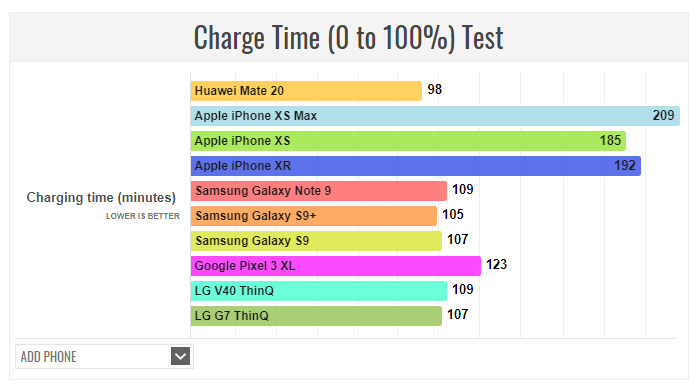This screenshot has width=694, height=383.
Task: Click the 185 value on iPhone XS bar
Action: [610, 140]
